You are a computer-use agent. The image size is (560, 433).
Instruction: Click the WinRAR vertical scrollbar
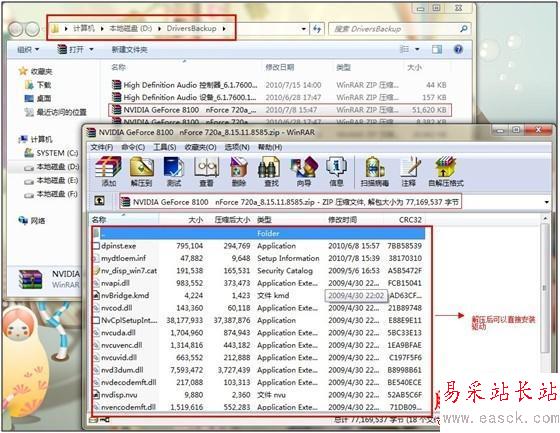[x=544, y=288]
